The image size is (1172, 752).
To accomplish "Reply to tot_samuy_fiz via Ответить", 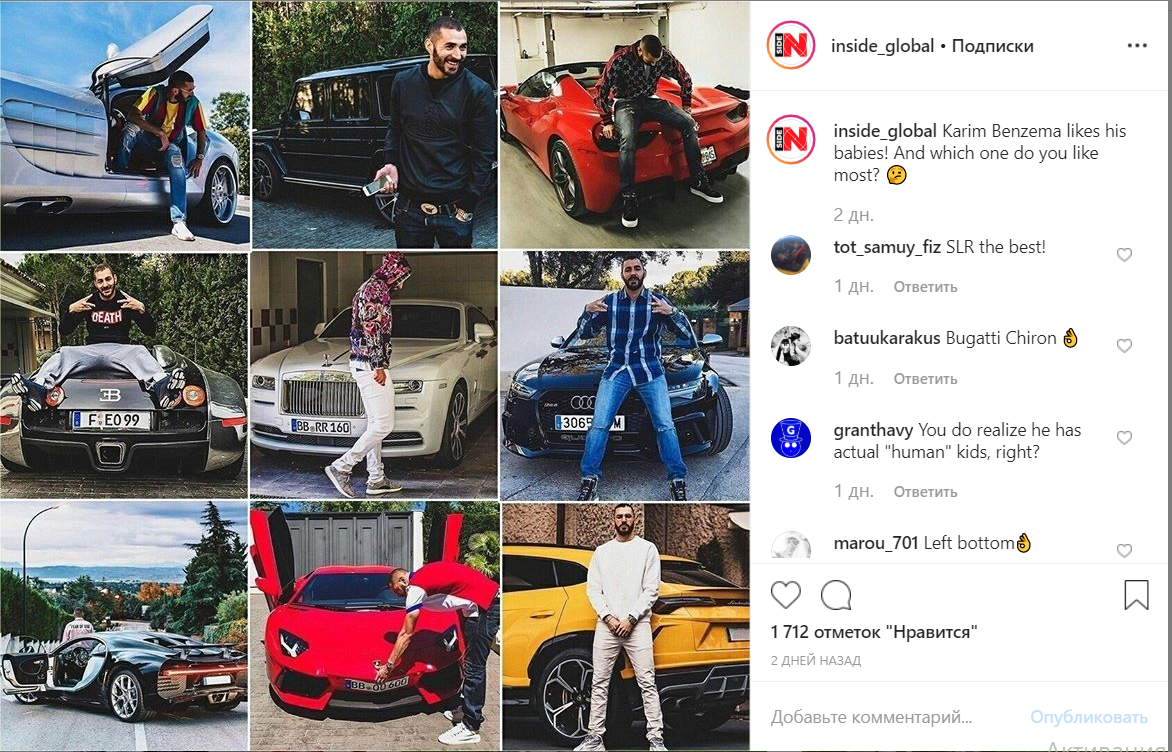I will (925, 287).
